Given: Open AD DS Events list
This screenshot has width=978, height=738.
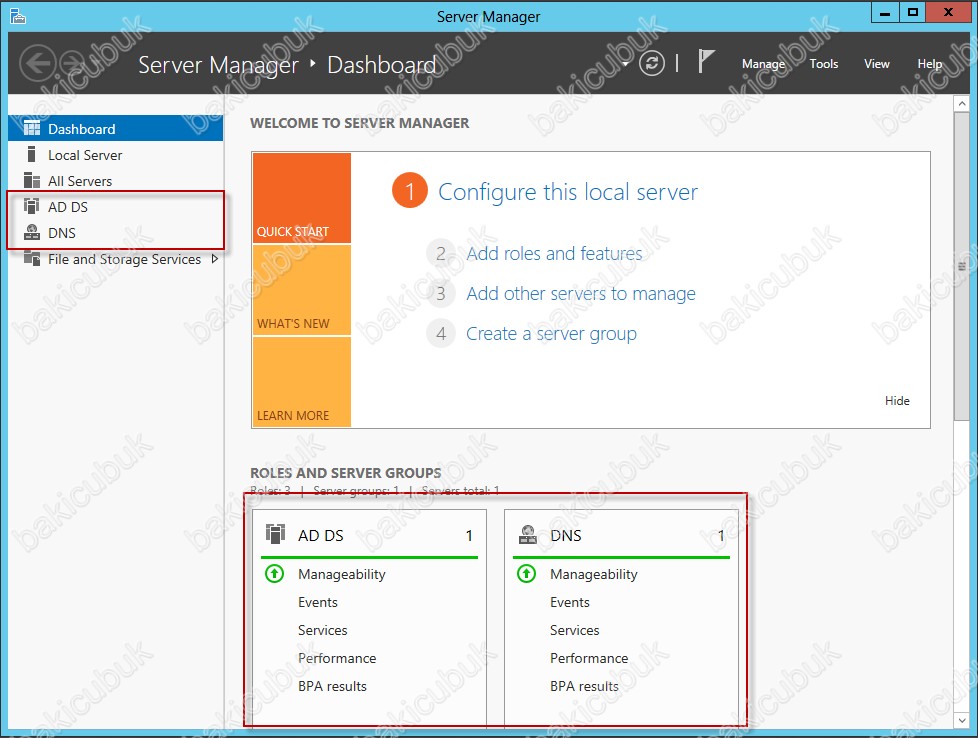Looking at the screenshot, I should [317, 602].
